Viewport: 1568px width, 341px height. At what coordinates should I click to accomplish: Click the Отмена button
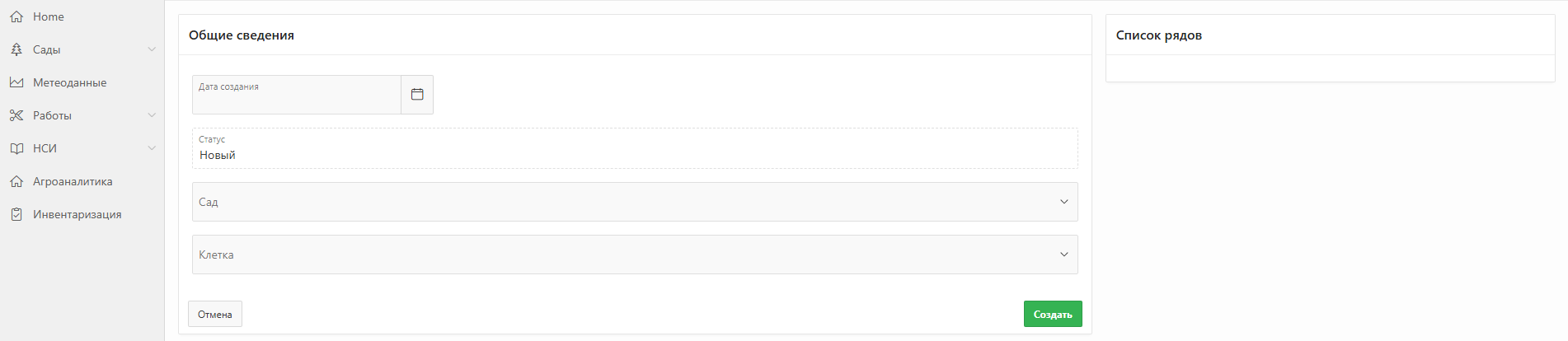click(x=215, y=314)
